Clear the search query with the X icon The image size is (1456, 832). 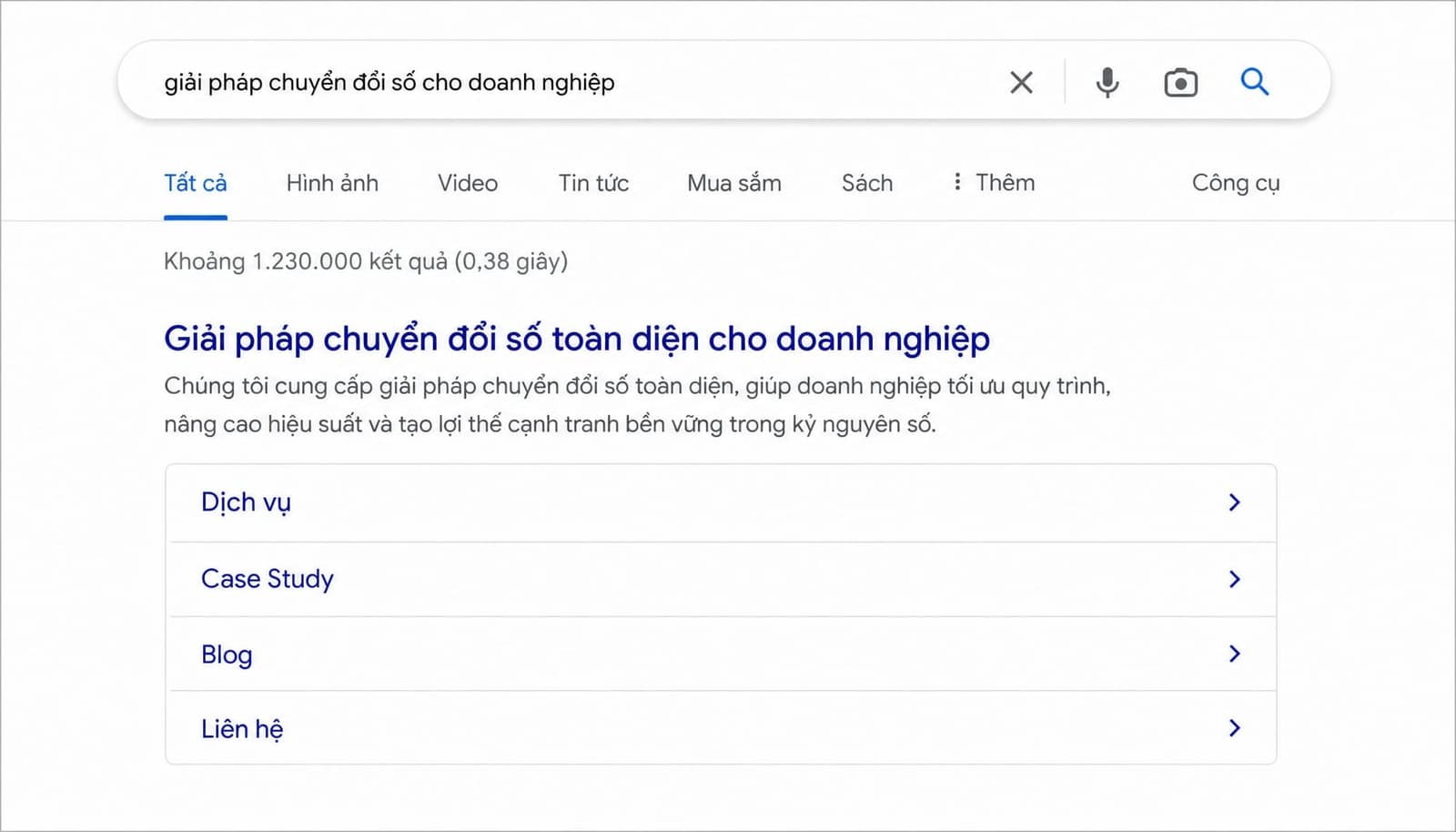(1021, 83)
